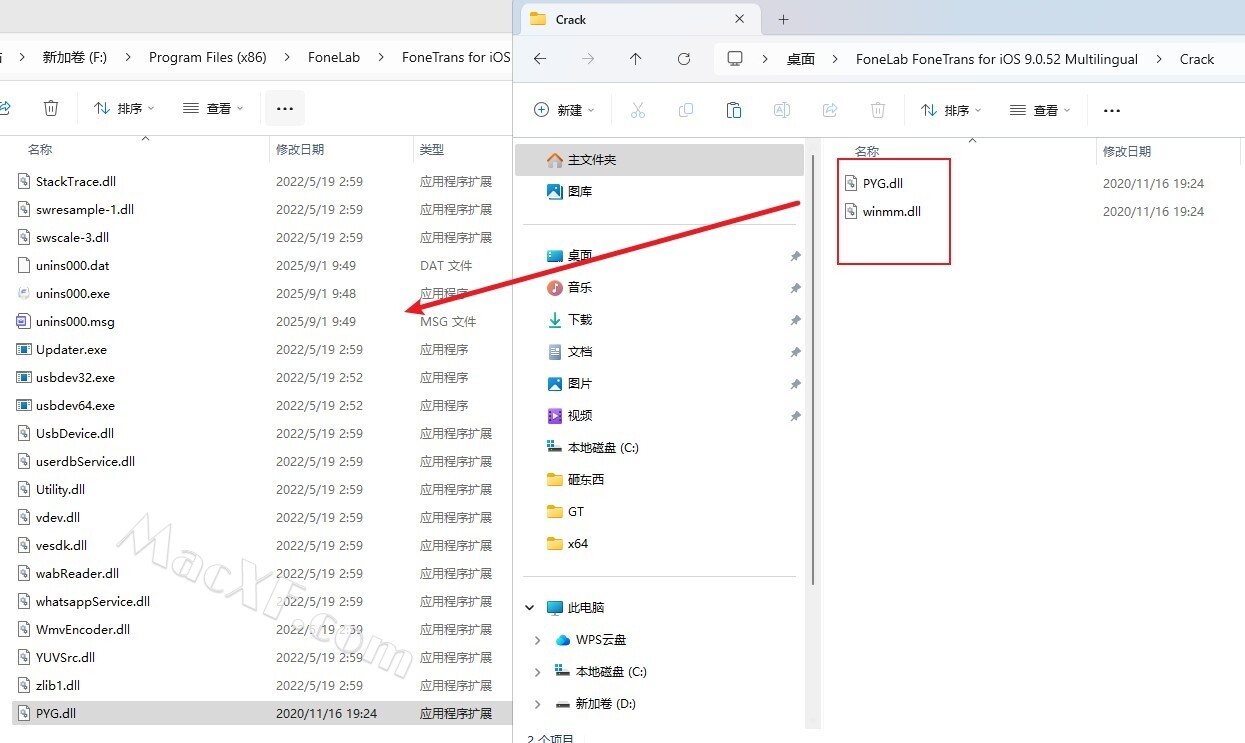Expand the 新加卷 (D:) tree node
1245x743 pixels.
[538, 703]
